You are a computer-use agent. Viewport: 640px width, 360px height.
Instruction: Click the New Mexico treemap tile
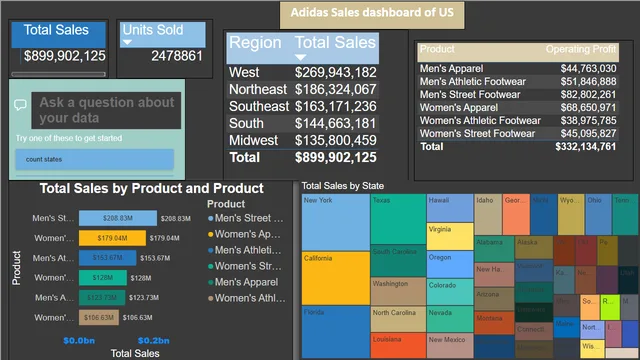[x=450, y=346]
